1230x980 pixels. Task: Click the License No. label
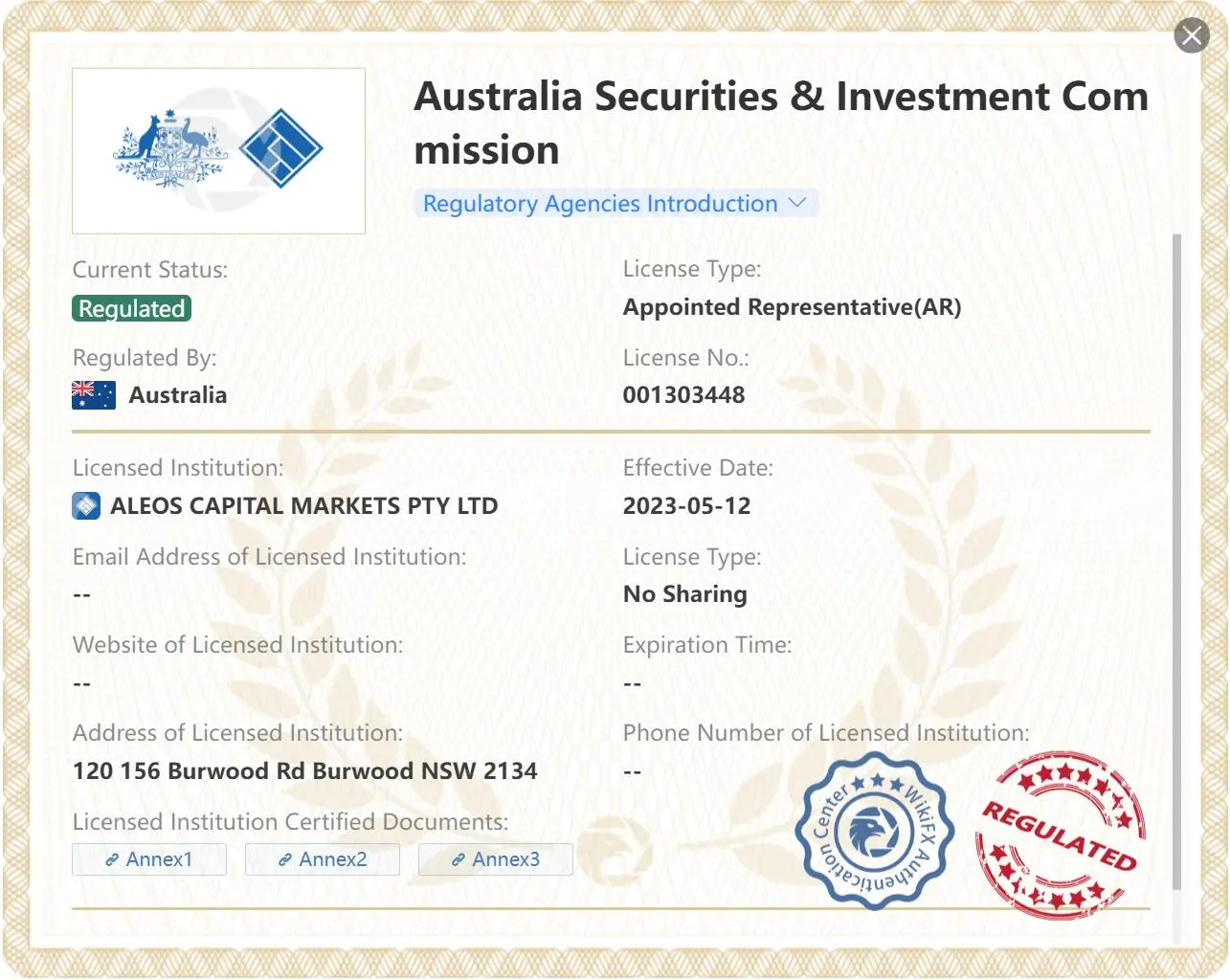pyautogui.click(x=686, y=358)
